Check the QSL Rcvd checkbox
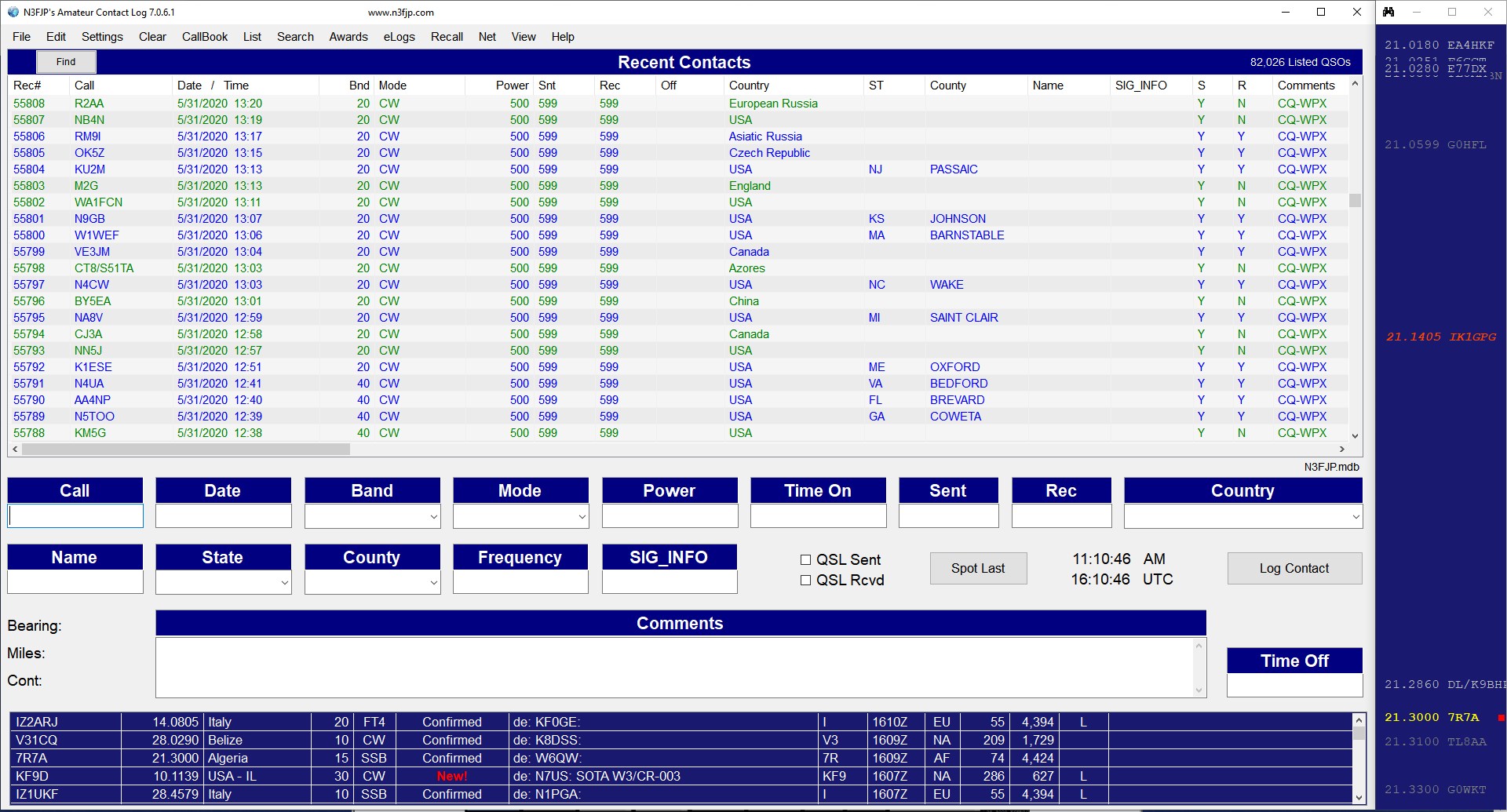Screen dimensions: 1507x812 coord(805,580)
